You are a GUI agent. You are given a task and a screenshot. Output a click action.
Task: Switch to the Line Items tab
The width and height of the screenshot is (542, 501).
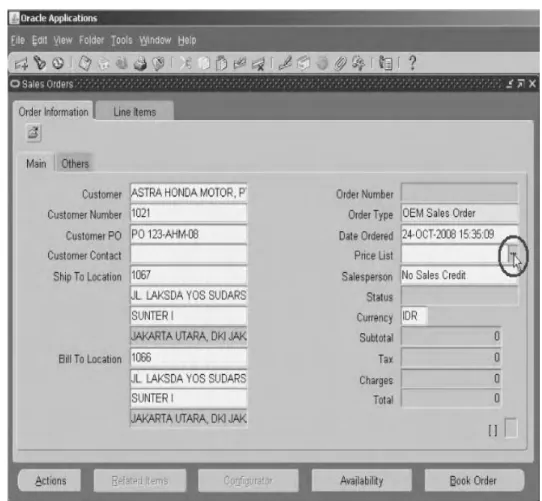pos(135,112)
